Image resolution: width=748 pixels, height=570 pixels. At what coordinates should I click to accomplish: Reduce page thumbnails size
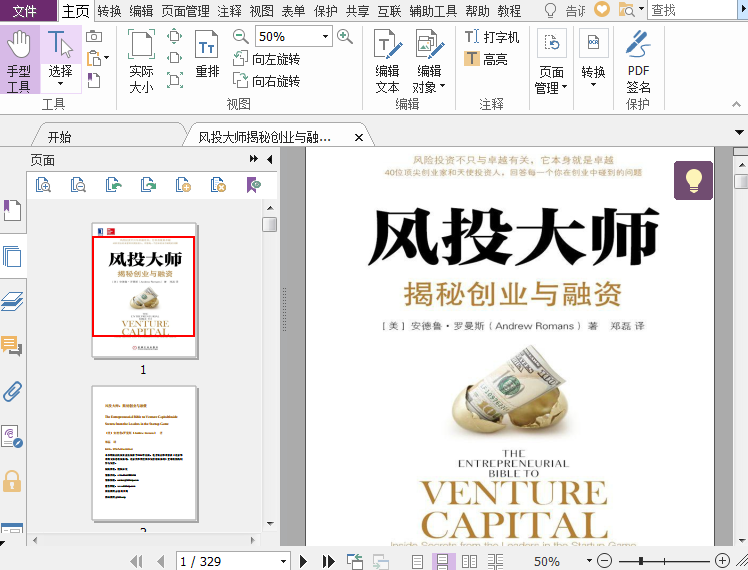tap(78, 184)
